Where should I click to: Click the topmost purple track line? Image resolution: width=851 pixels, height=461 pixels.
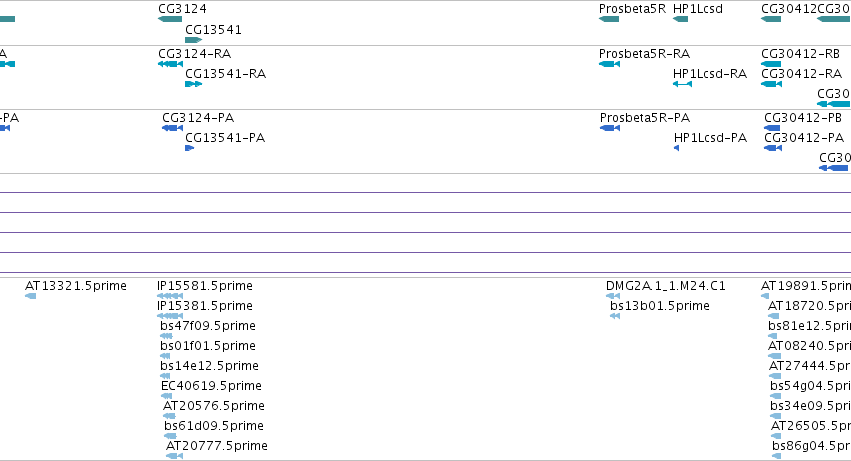(x=426, y=192)
